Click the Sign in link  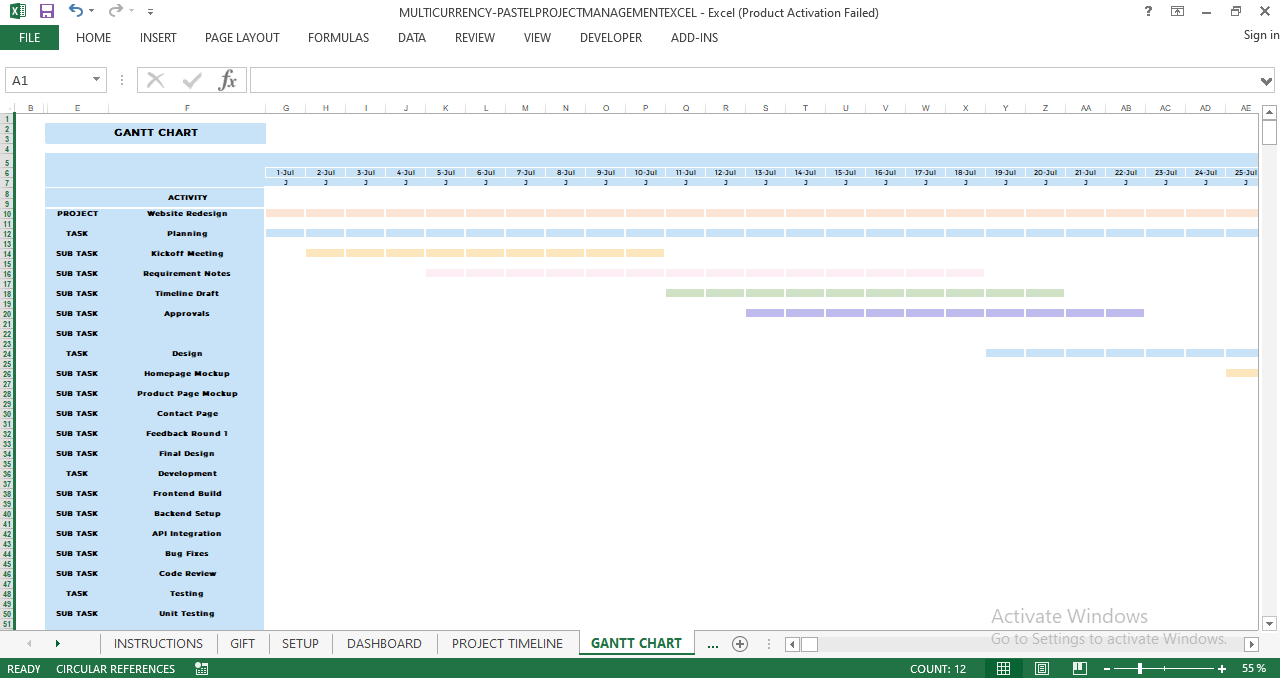pyautogui.click(x=1261, y=35)
